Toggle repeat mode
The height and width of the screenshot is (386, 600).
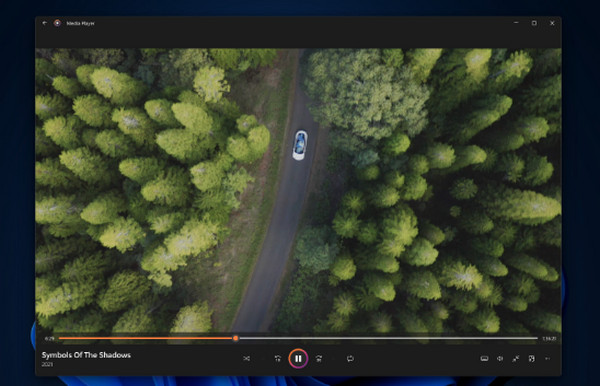point(350,358)
